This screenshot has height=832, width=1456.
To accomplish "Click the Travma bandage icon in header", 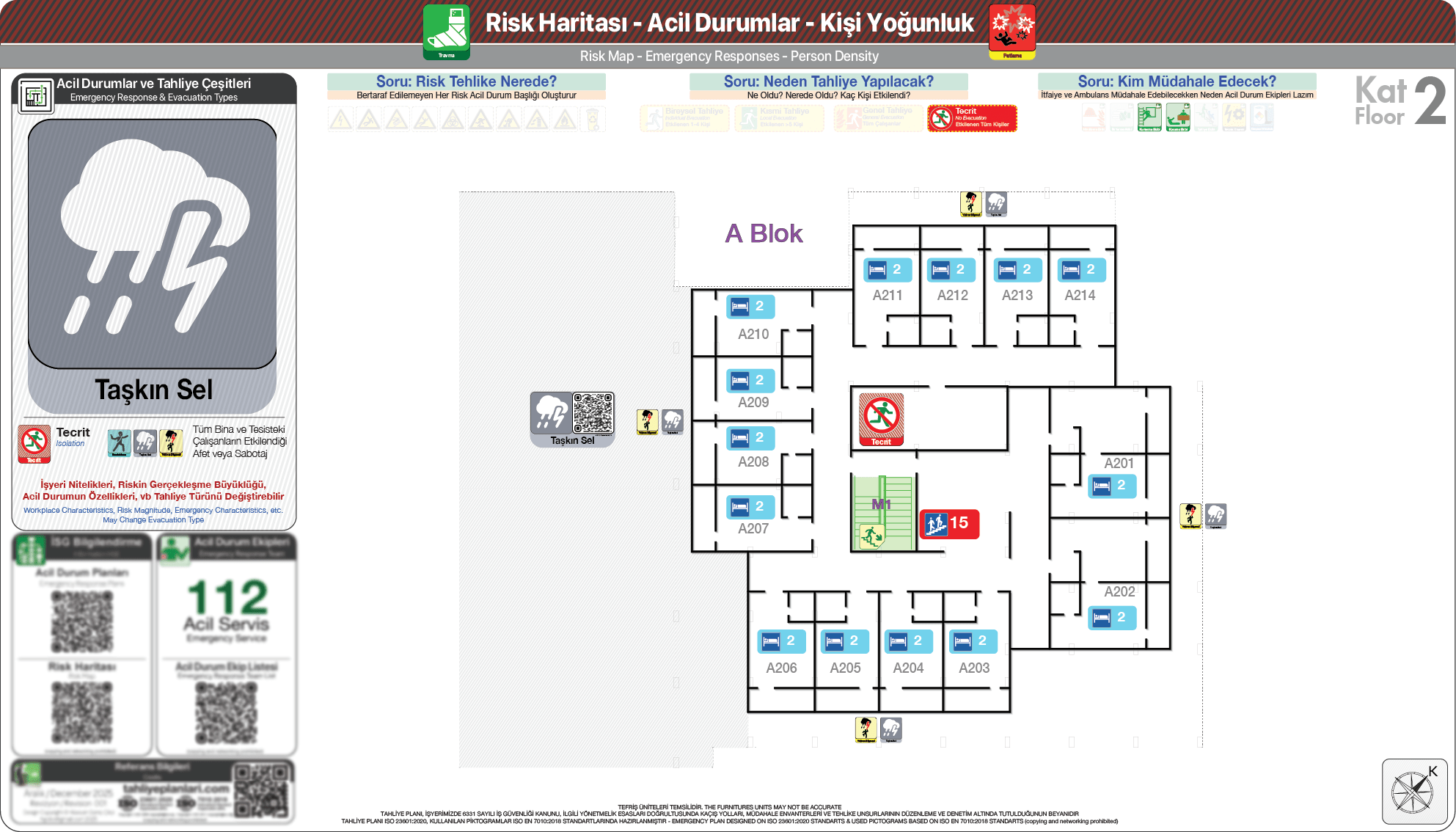I will 446,32.
